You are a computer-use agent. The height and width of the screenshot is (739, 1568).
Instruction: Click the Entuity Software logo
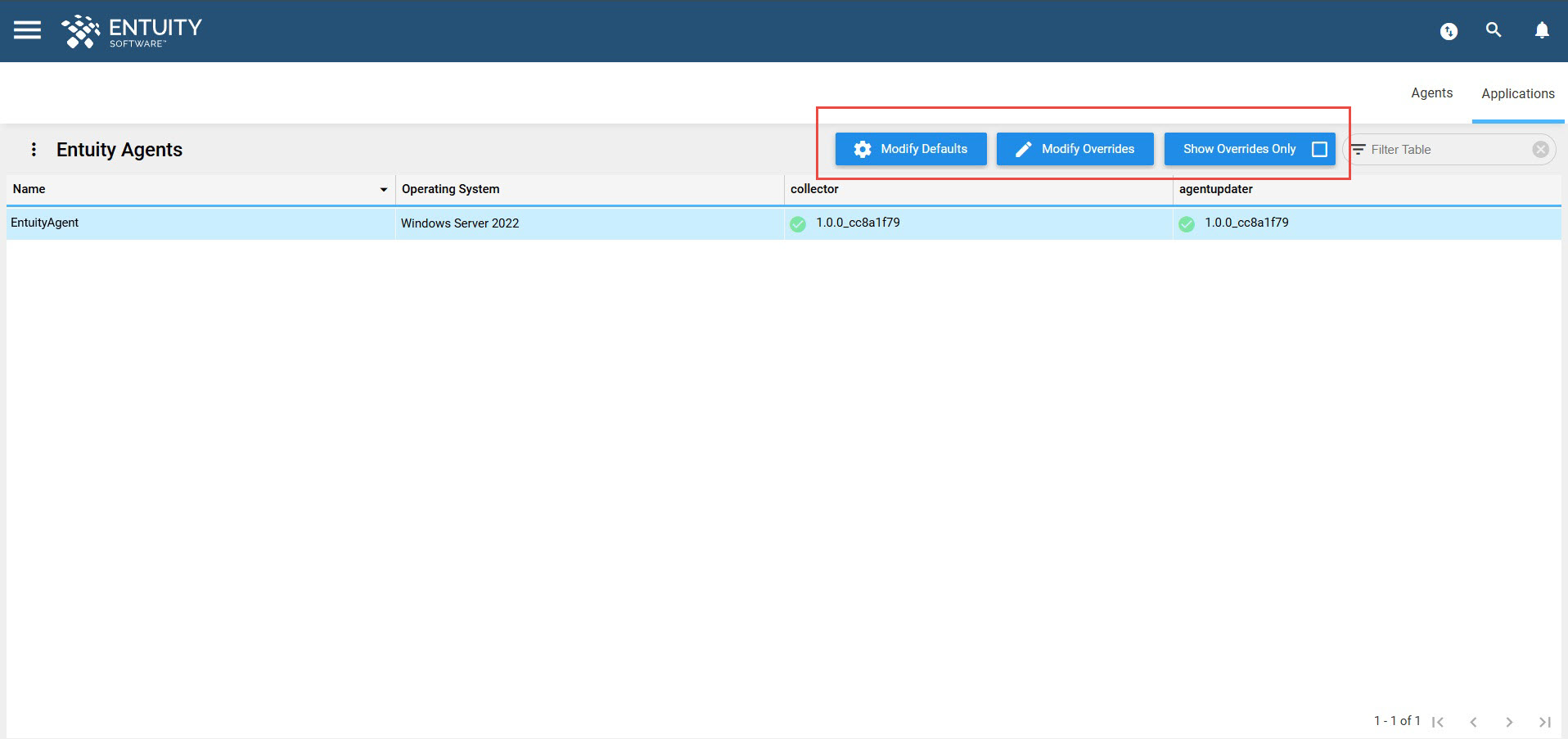click(131, 31)
